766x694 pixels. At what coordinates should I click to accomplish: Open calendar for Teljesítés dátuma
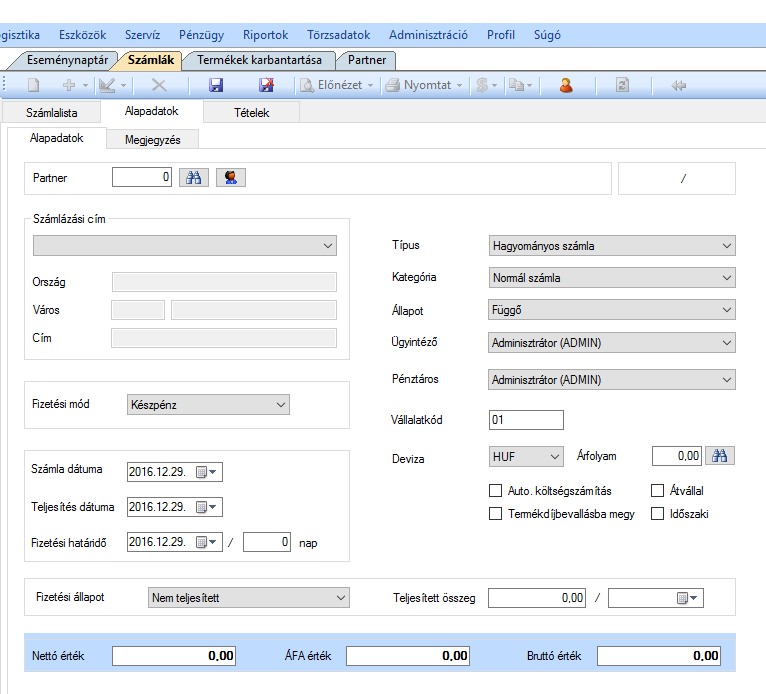point(206,507)
